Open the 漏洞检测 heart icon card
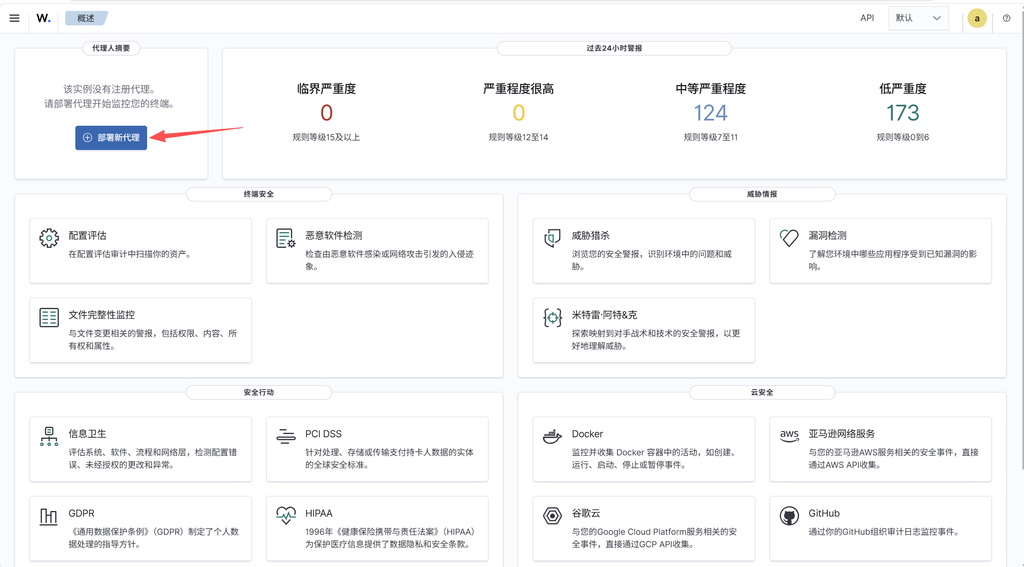Viewport: 1024px width, 567px height. tap(880, 251)
